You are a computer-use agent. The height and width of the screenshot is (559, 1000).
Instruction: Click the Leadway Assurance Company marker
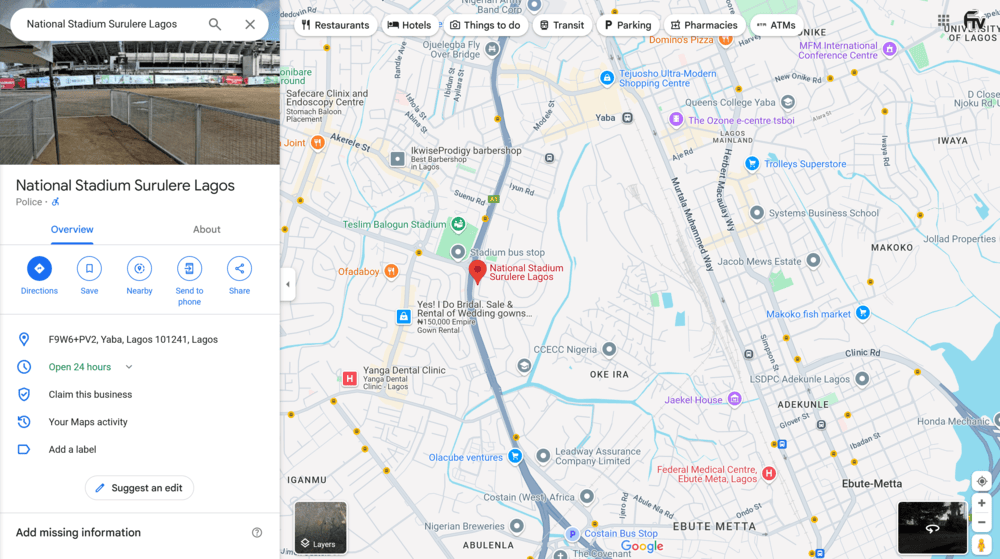click(543, 456)
